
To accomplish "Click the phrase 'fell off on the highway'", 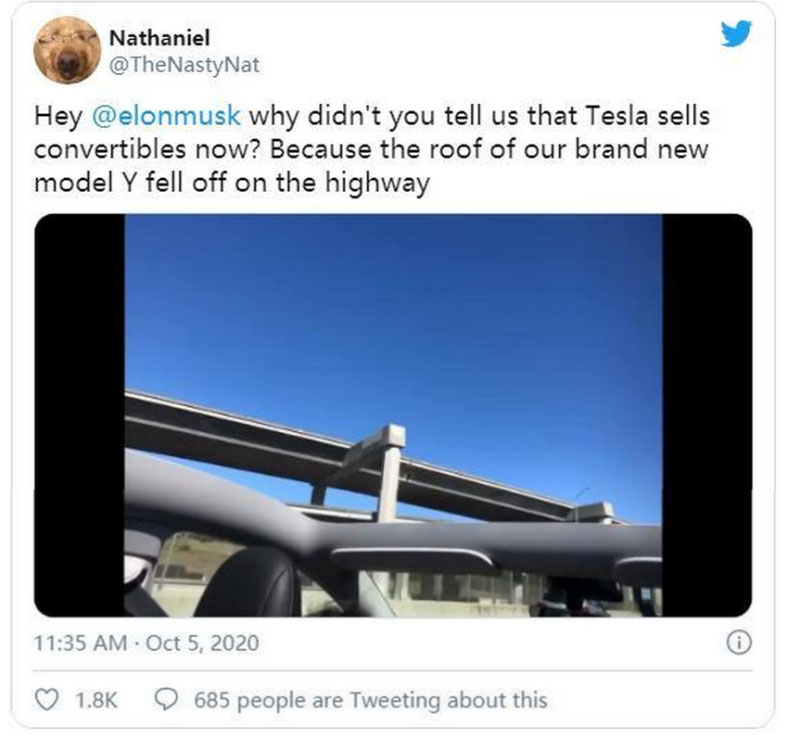I will (288, 183).
